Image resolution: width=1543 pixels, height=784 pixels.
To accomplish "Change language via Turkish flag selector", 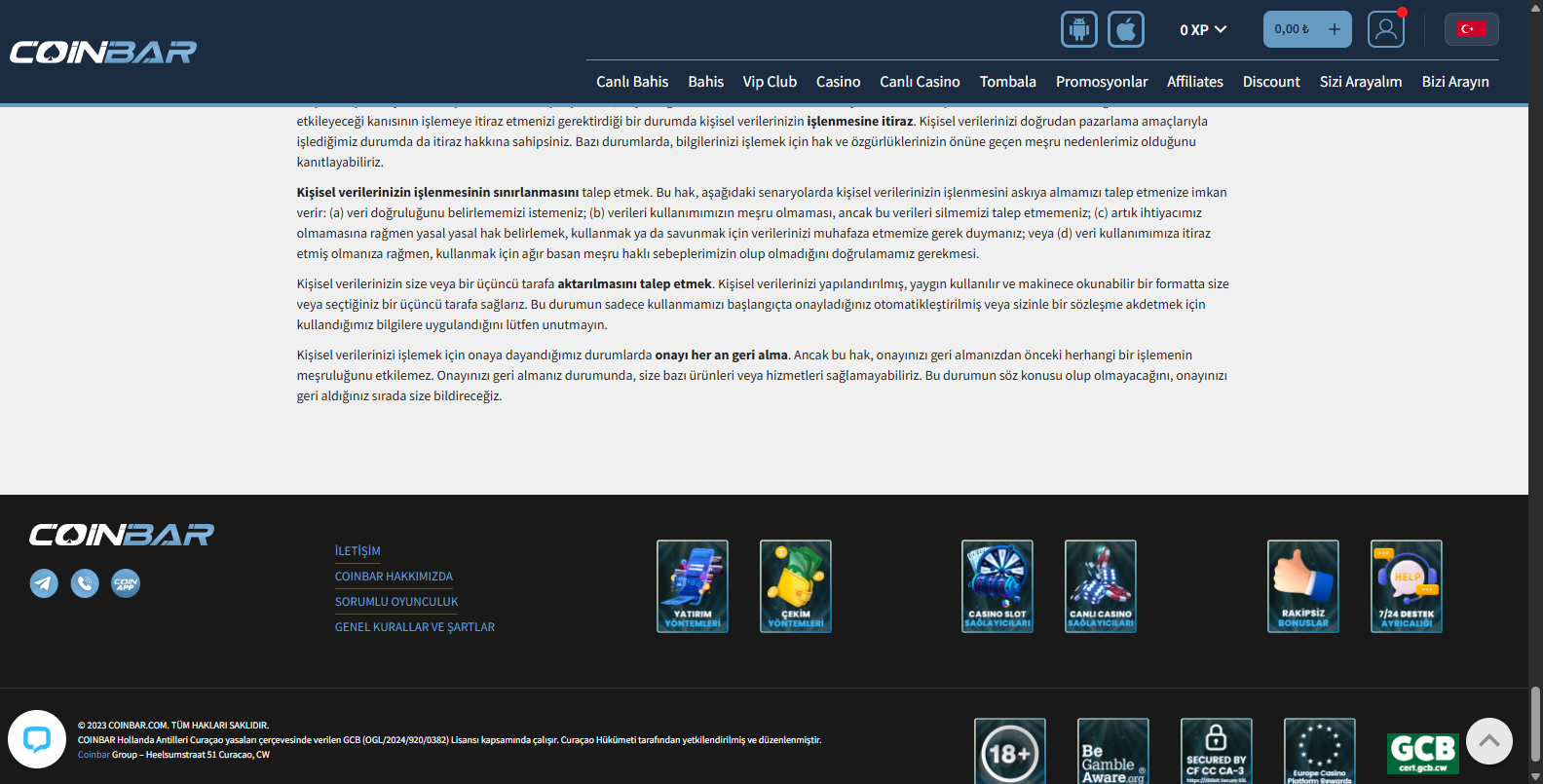I will point(1472,29).
